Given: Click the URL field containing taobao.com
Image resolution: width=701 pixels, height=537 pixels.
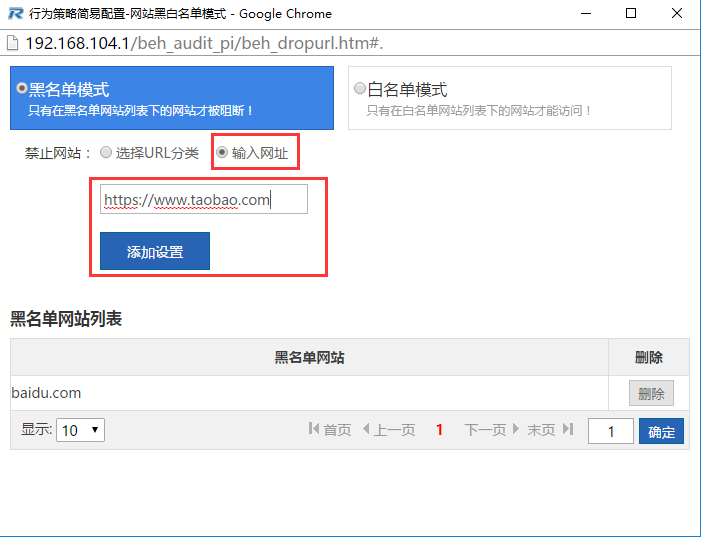Looking at the screenshot, I should pos(203,200).
